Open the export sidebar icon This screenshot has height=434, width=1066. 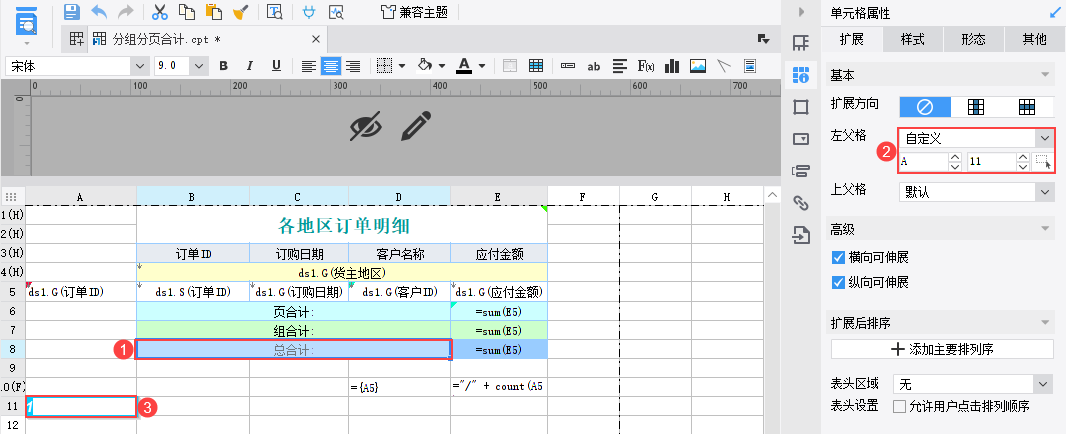click(x=801, y=235)
